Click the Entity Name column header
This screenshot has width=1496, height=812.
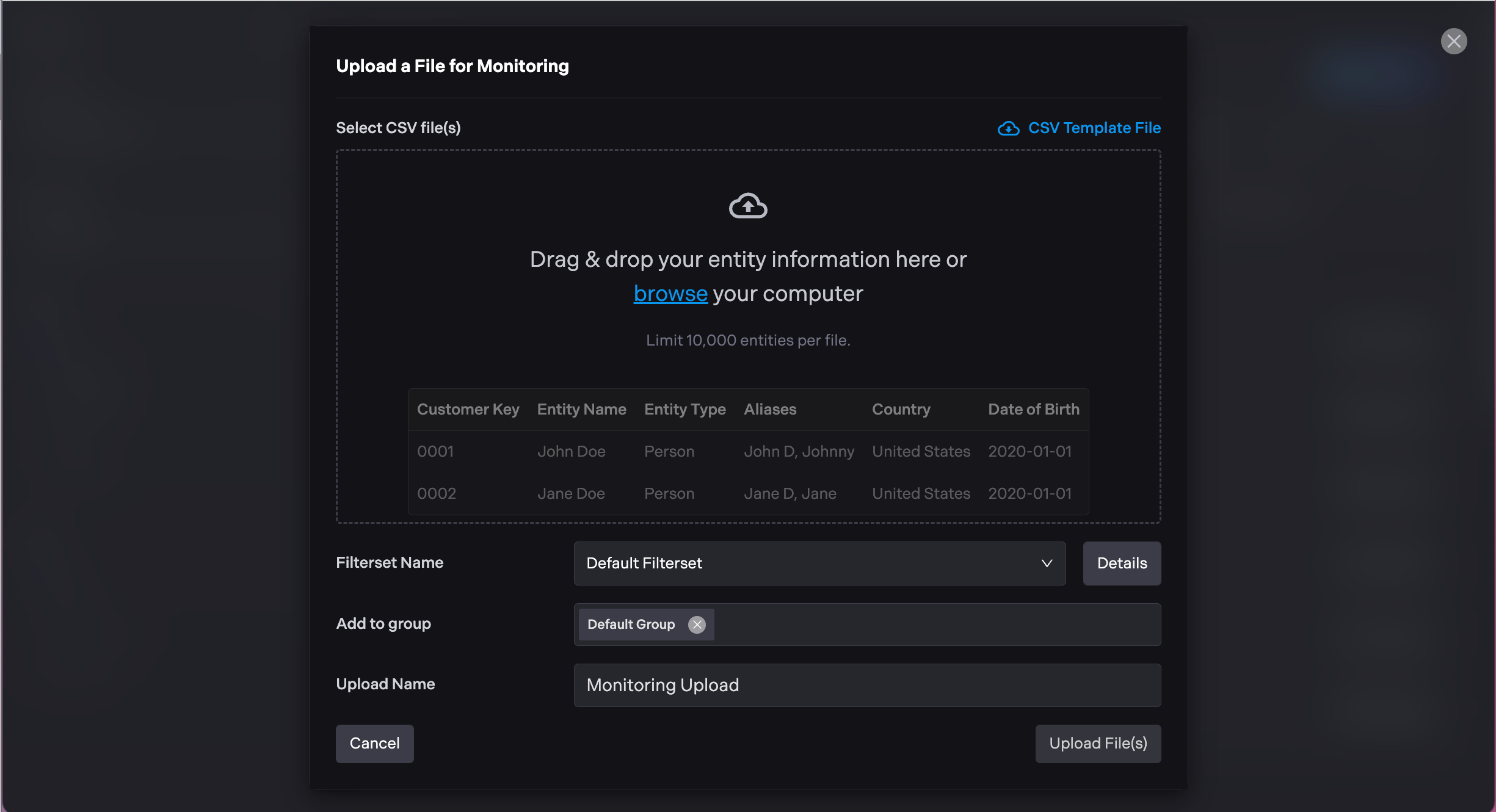point(581,409)
